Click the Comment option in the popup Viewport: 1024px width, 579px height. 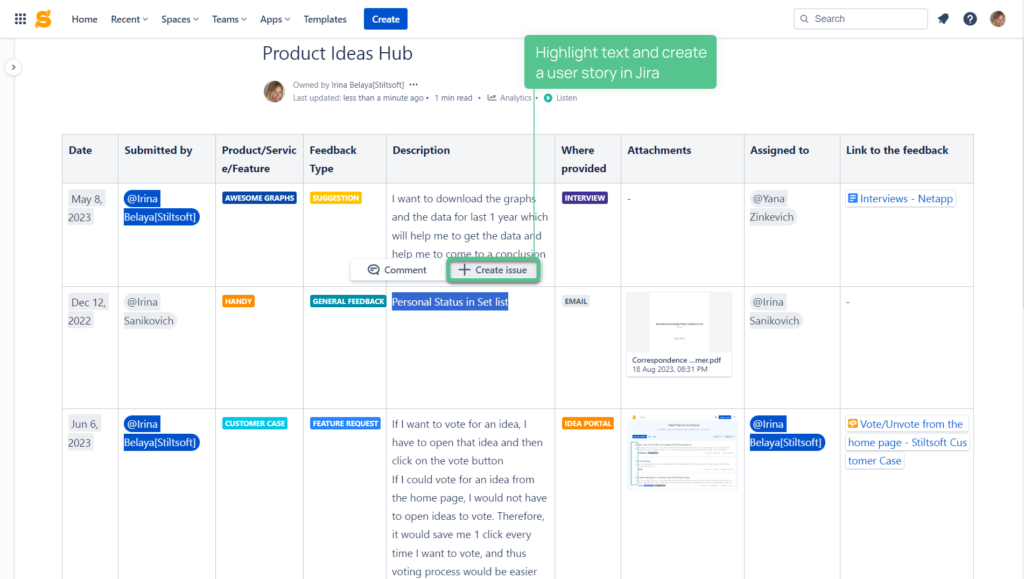pos(396,269)
